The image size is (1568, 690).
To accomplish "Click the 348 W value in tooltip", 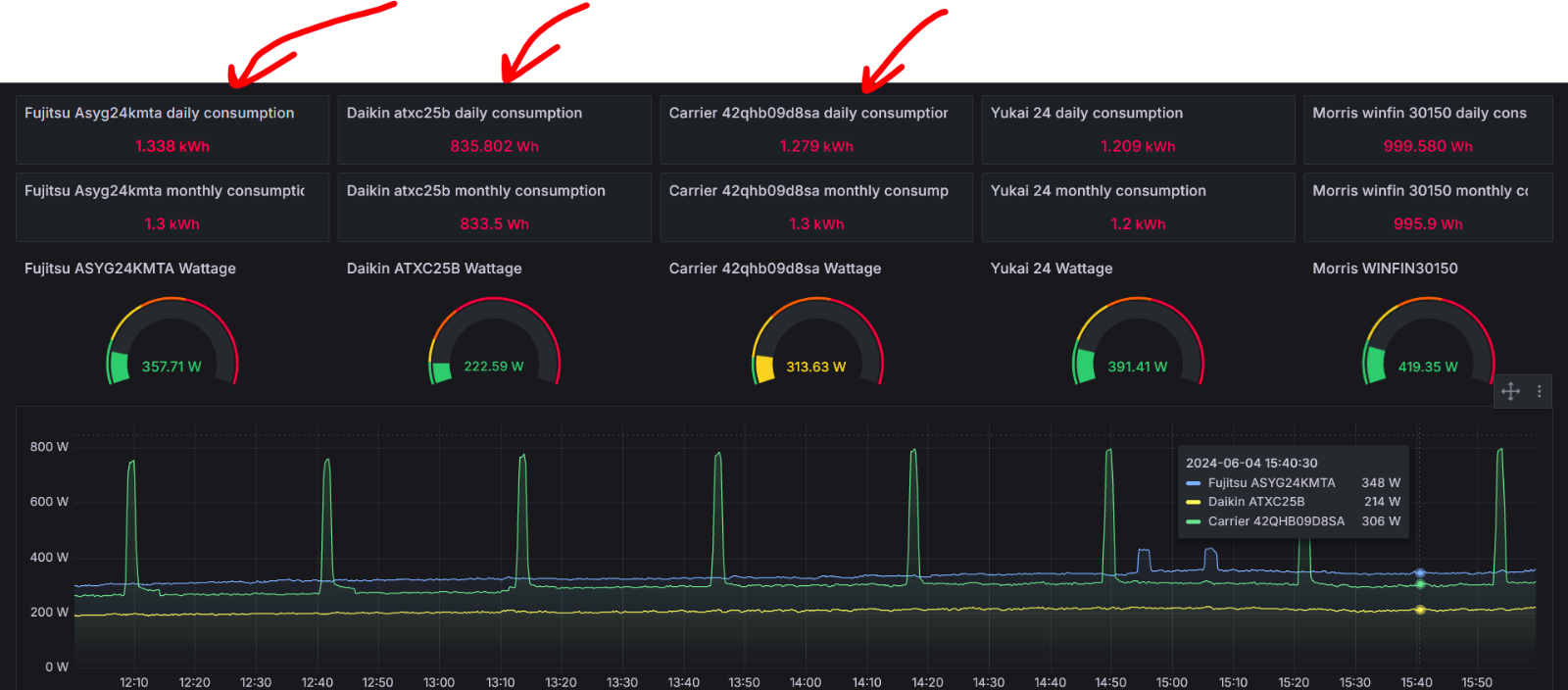I will click(x=1381, y=483).
